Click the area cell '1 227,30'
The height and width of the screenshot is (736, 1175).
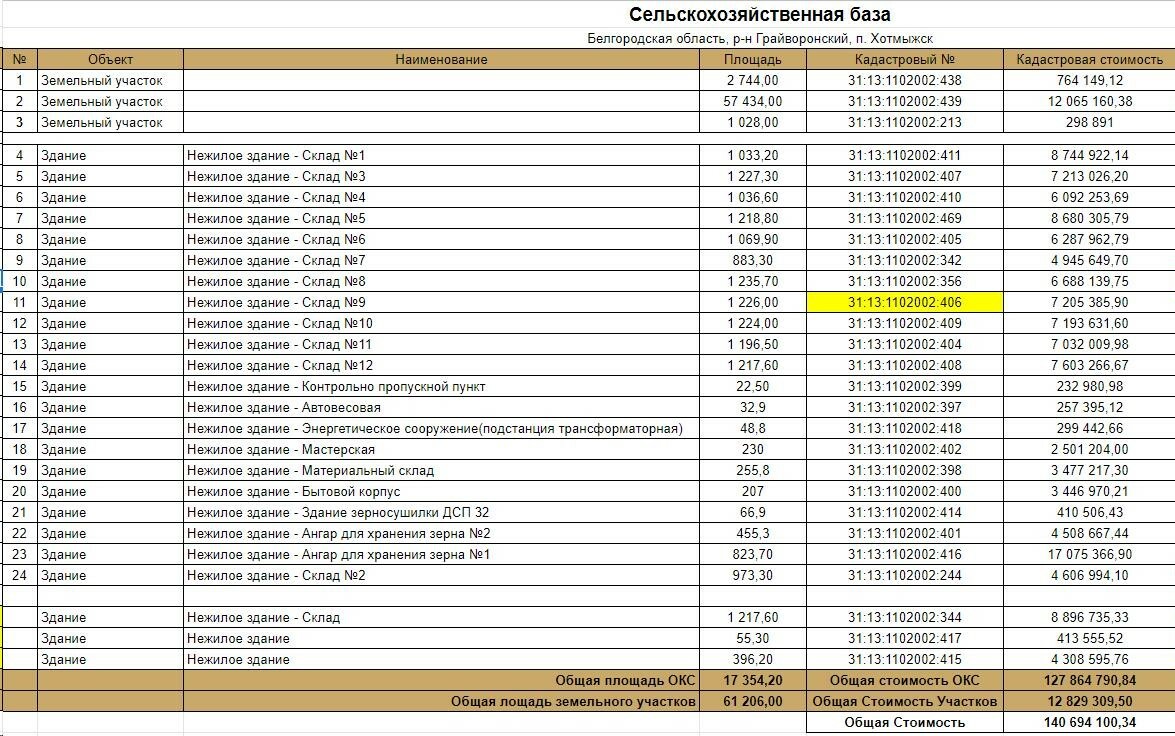click(x=752, y=176)
